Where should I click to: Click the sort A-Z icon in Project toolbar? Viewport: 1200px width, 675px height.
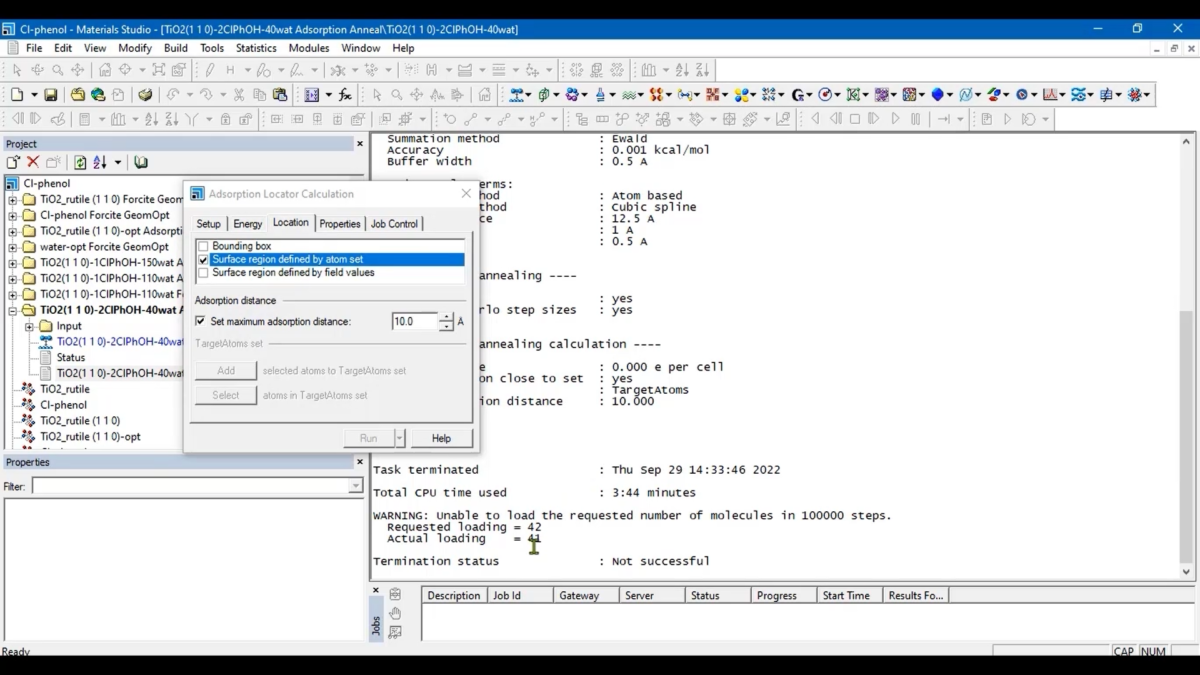(100, 162)
